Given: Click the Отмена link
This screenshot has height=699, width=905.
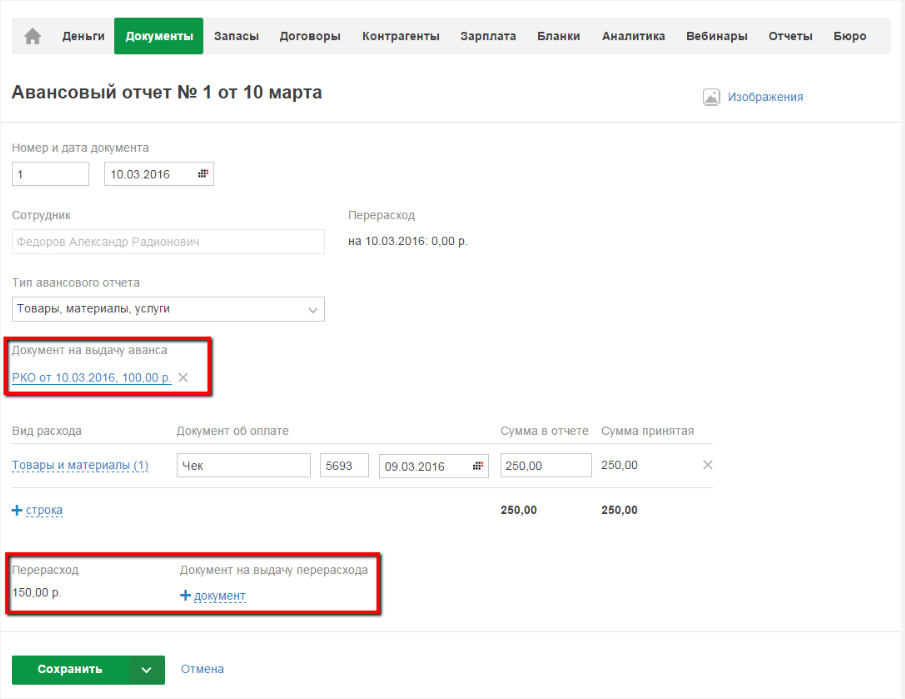Looking at the screenshot, I should pyautogui.click(x=202, y=669).
